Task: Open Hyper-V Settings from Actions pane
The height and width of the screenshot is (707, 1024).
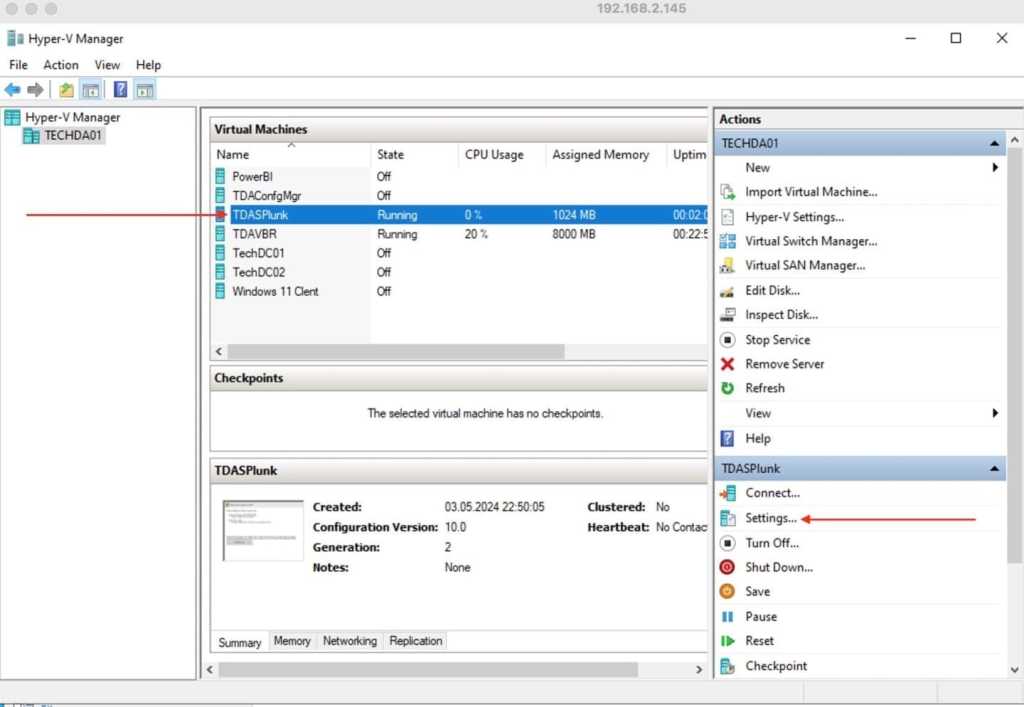Action: (796, 216)
